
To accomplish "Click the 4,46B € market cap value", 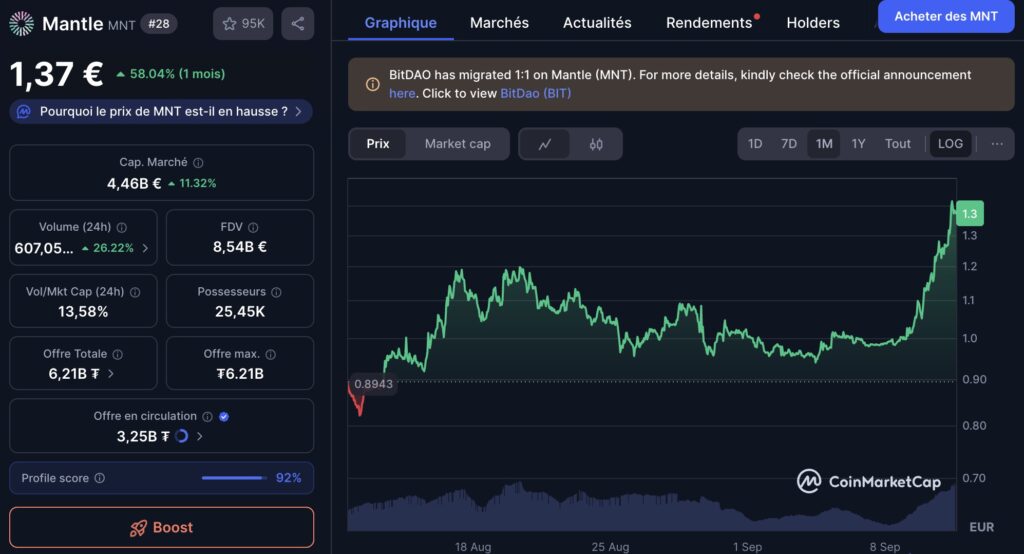I will (x=134, y=184).
